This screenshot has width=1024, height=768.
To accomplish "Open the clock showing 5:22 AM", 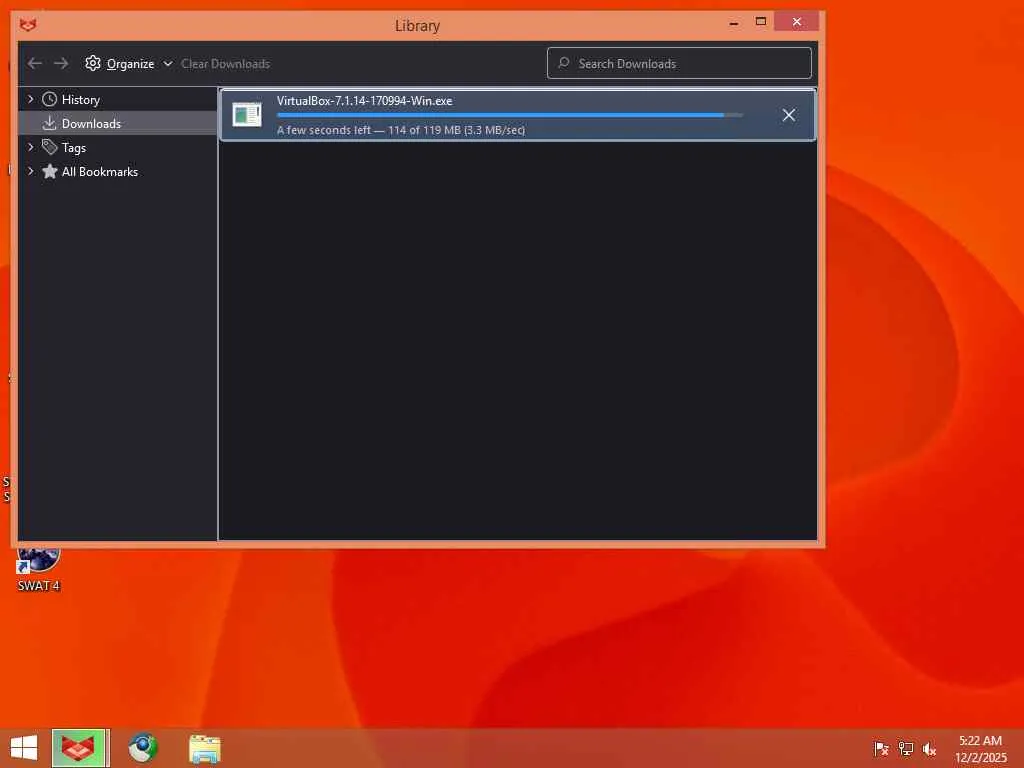I will coord(981,748).
